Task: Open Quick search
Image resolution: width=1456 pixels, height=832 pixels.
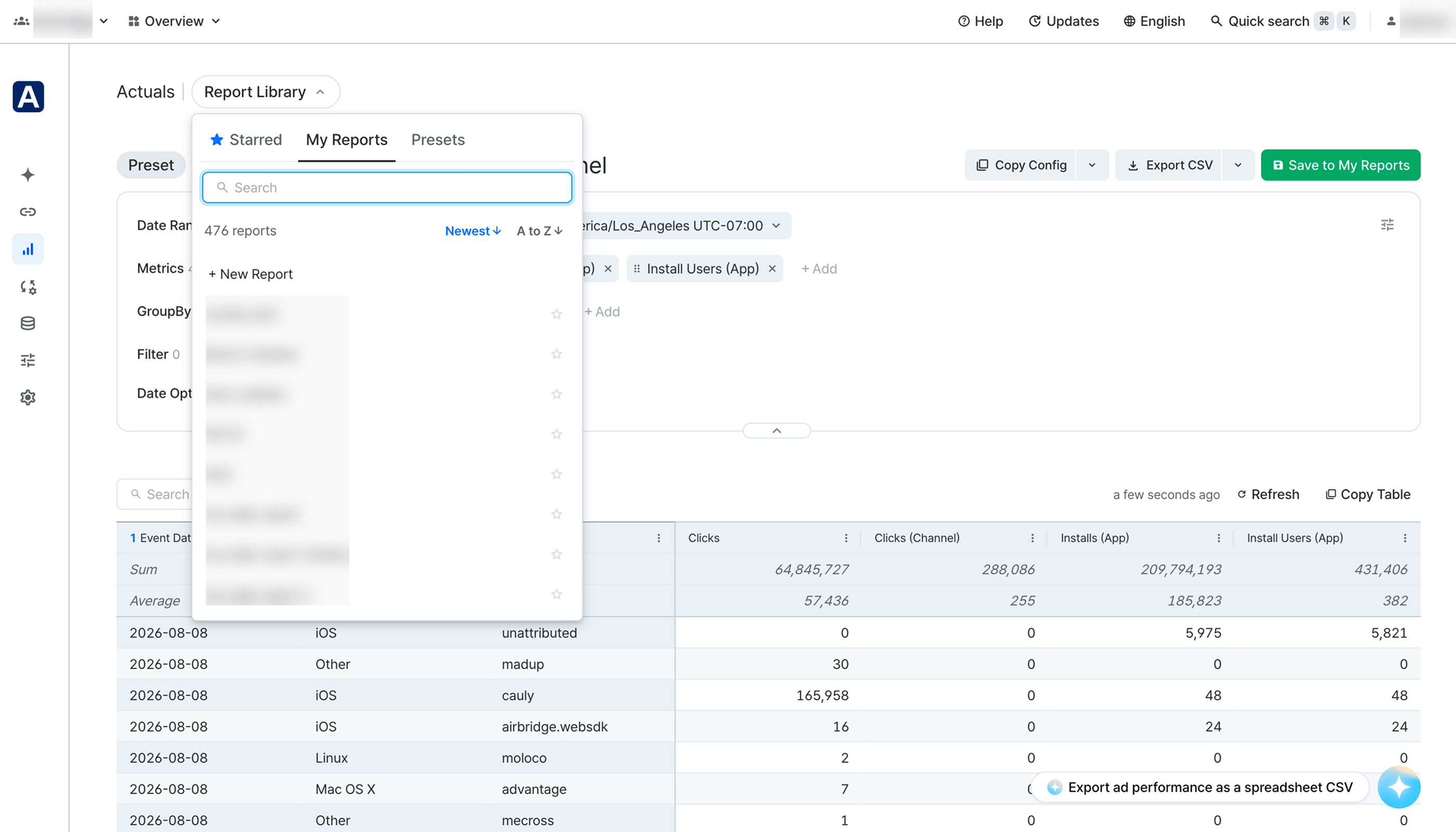Action: point(1282,21)
